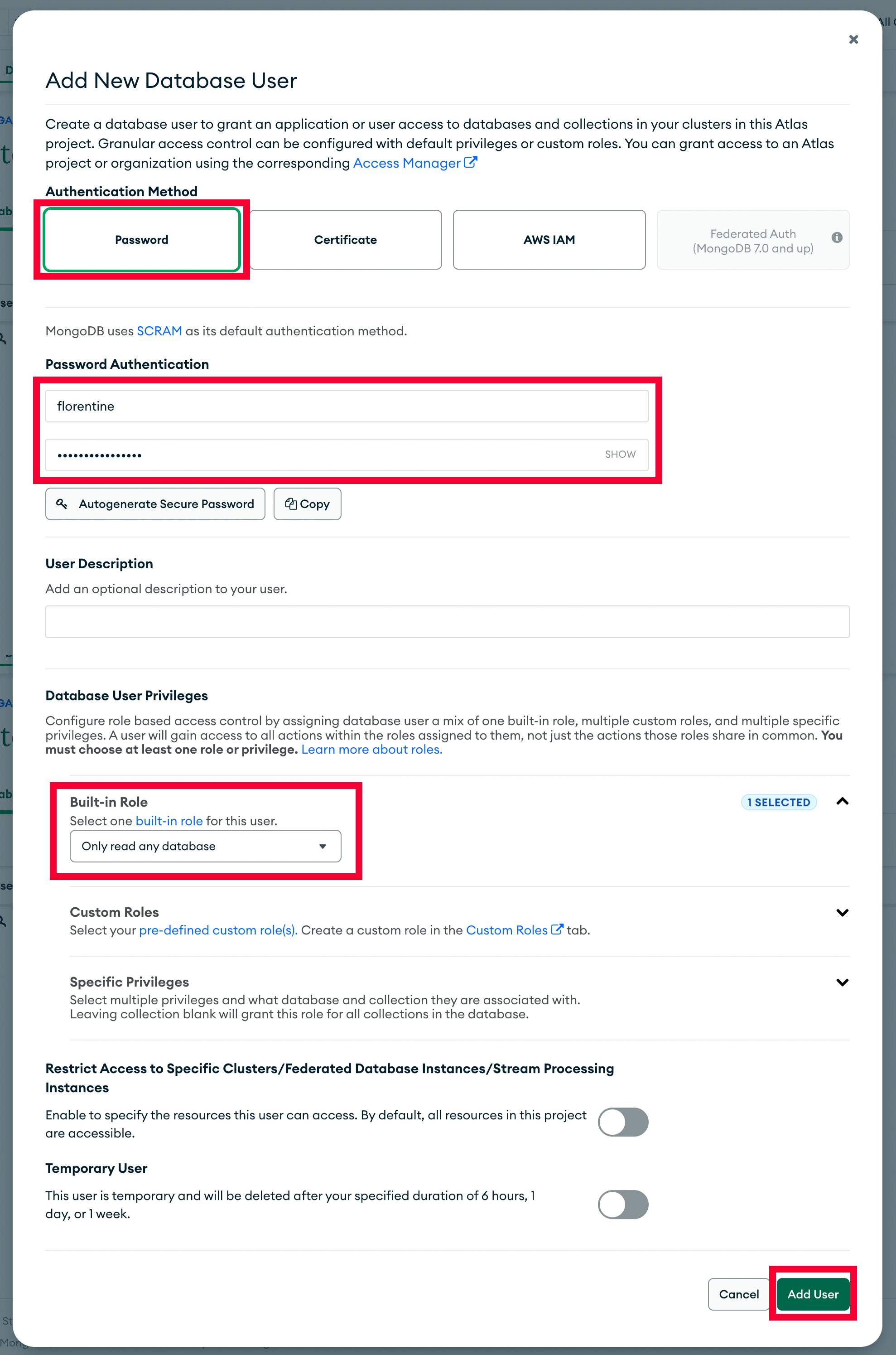Click the Federated Auth info icon
Screen dimensions: 896x1355
click(837, 237)
